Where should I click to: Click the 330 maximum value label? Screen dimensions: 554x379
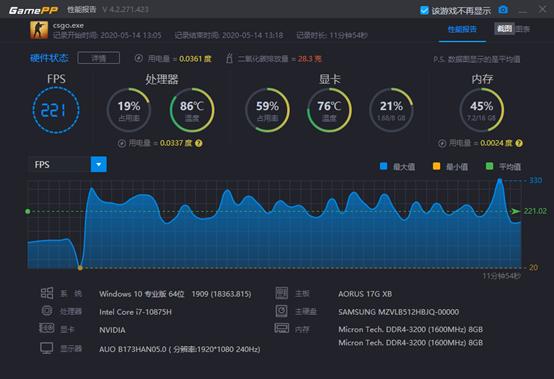[x=535, y=180]
